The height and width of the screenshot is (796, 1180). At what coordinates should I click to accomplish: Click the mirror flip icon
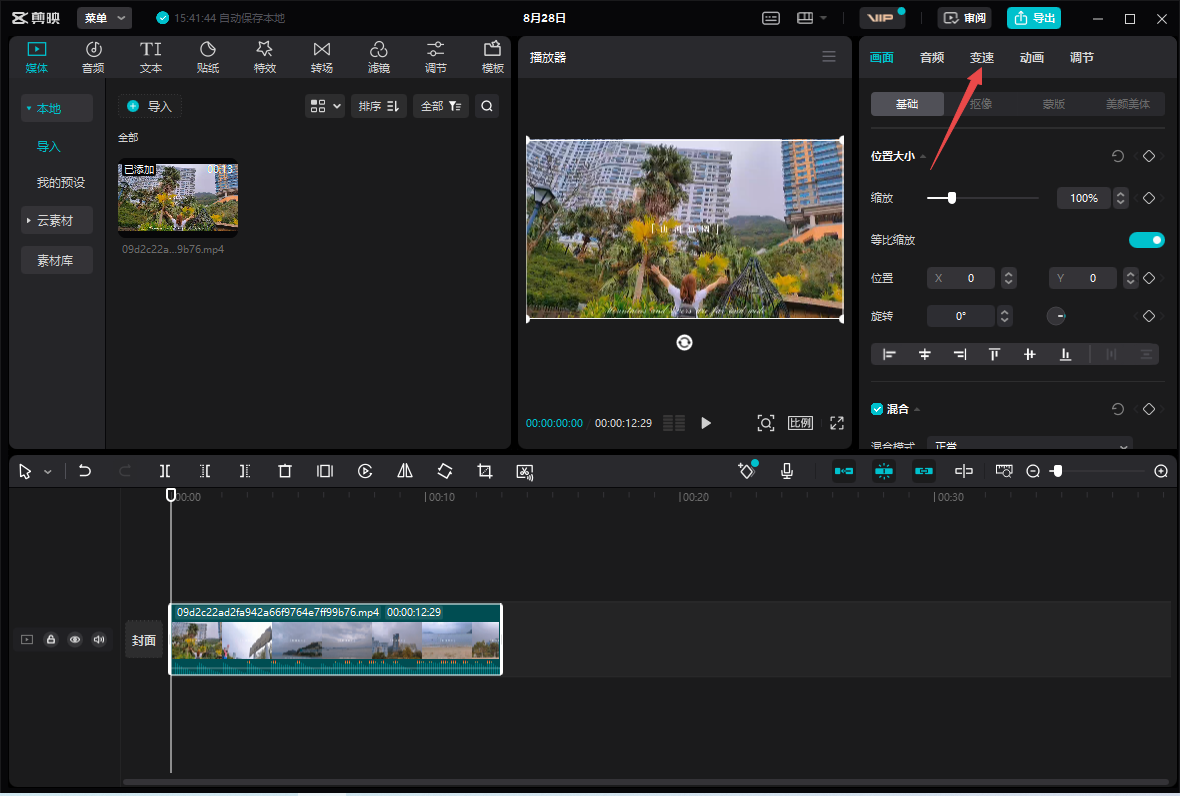[405, 471]
